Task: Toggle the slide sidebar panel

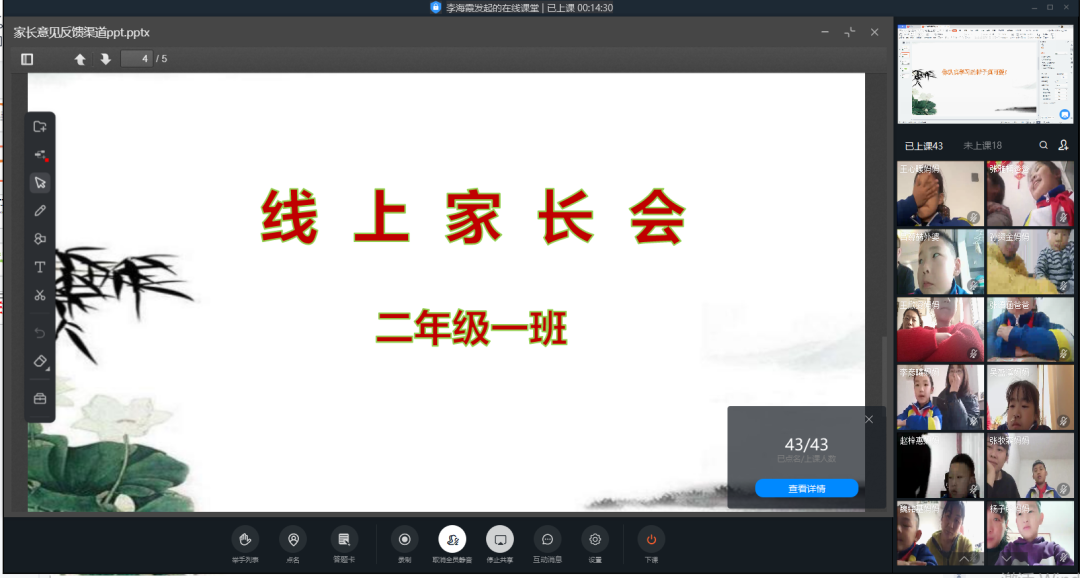Action: [x=27, y=59]
